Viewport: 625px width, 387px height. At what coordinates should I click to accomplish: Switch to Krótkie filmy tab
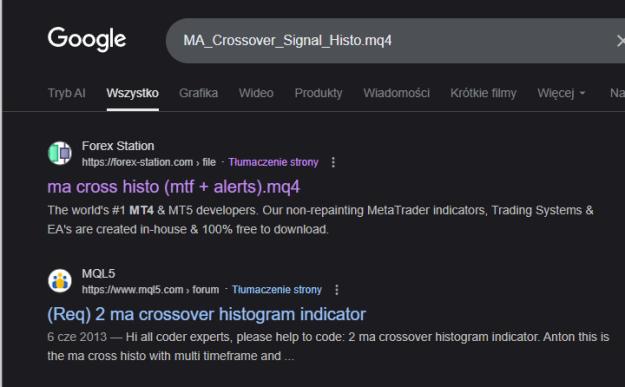click(483, 93)
